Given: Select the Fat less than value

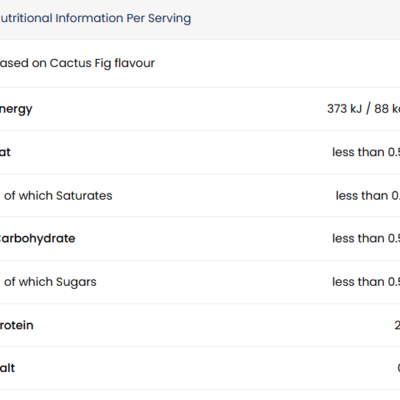Looking at the screenshot, I should (x=366, y=152).
